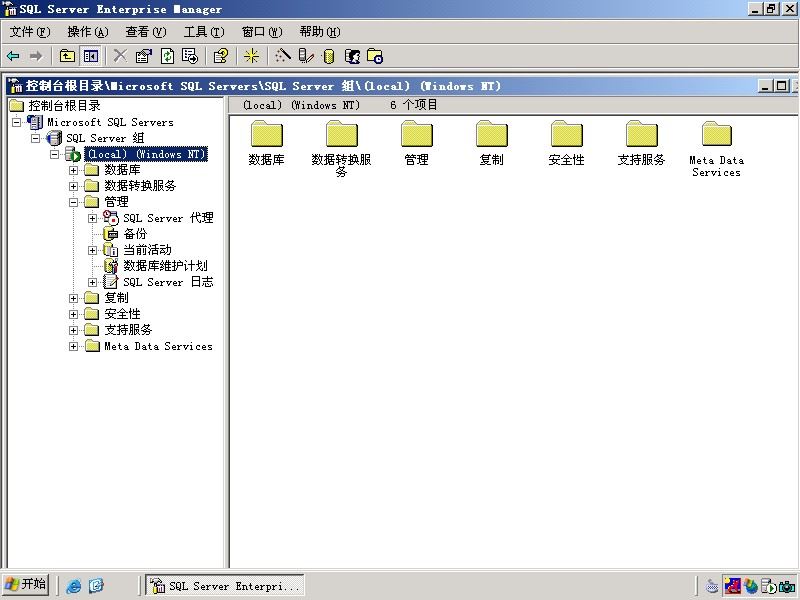
Task: Expand the 当前活动 tree node
Action: pyautogui.click(x=92, y=251)
